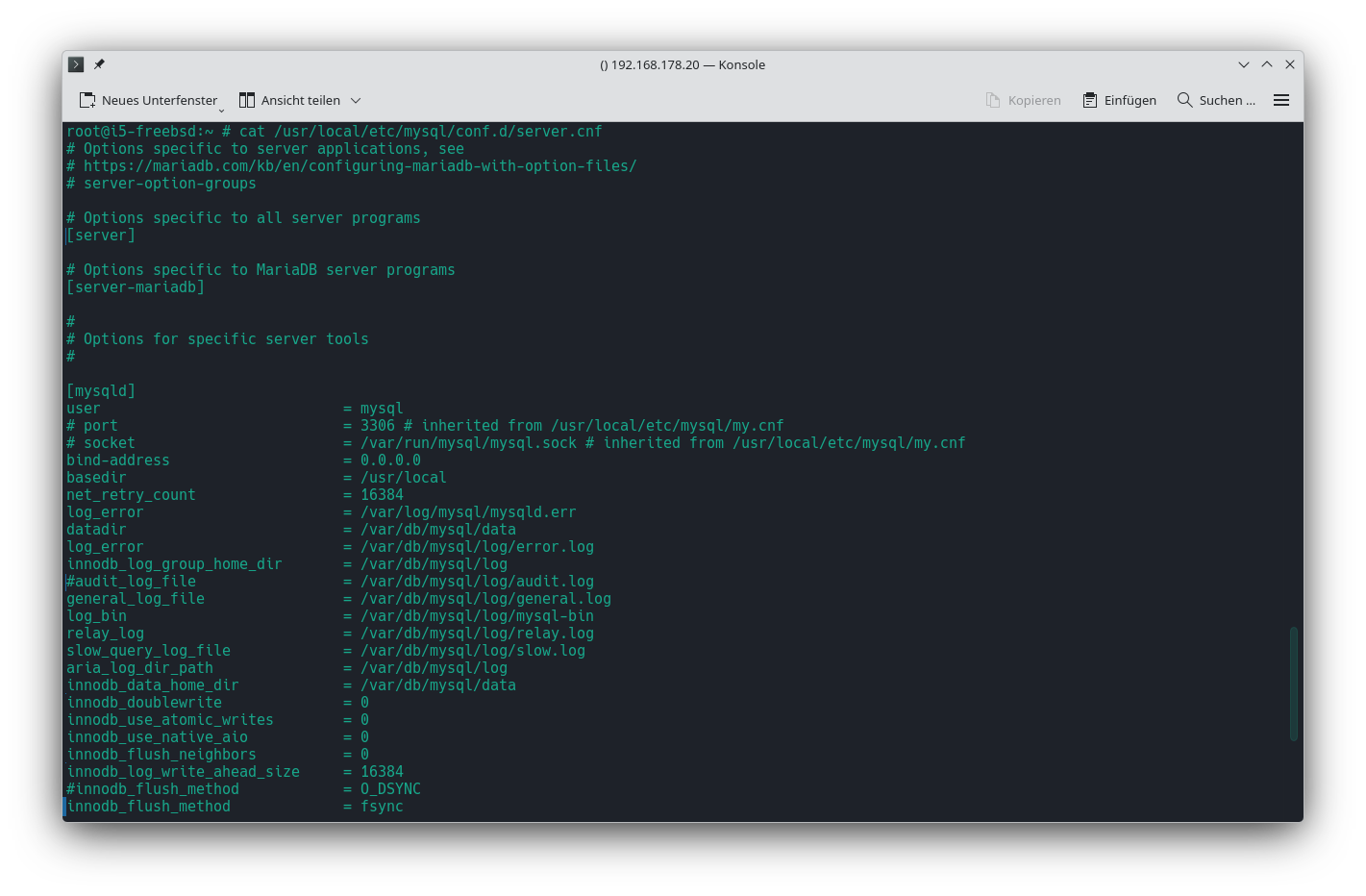The height and width of the screenshot is (896, 1366).
Task: Click the bind-address value 0.0.0.0
Action: point(390,460)
